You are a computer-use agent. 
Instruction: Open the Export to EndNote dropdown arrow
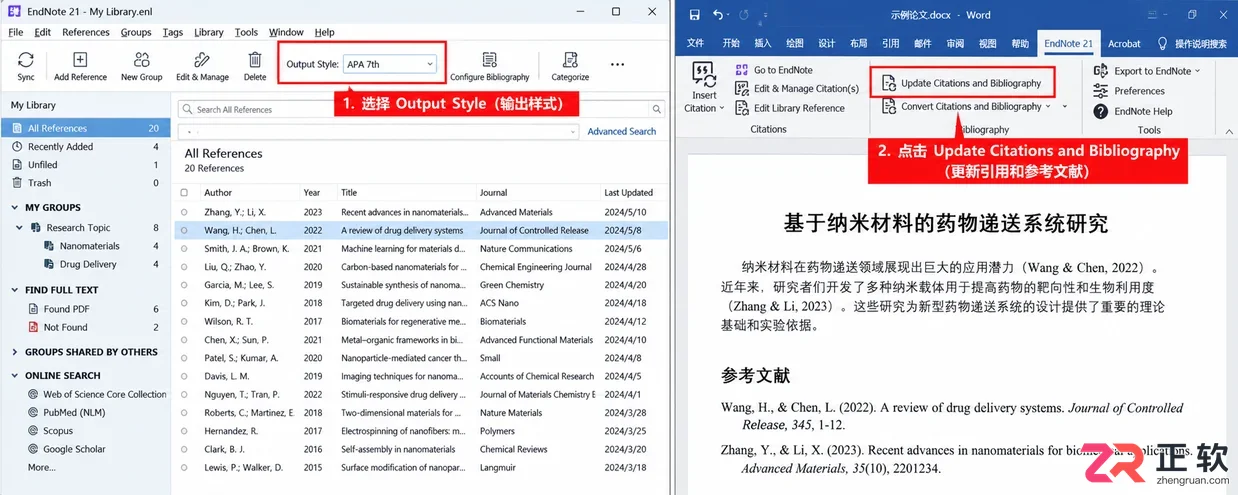coord(1197,71)
